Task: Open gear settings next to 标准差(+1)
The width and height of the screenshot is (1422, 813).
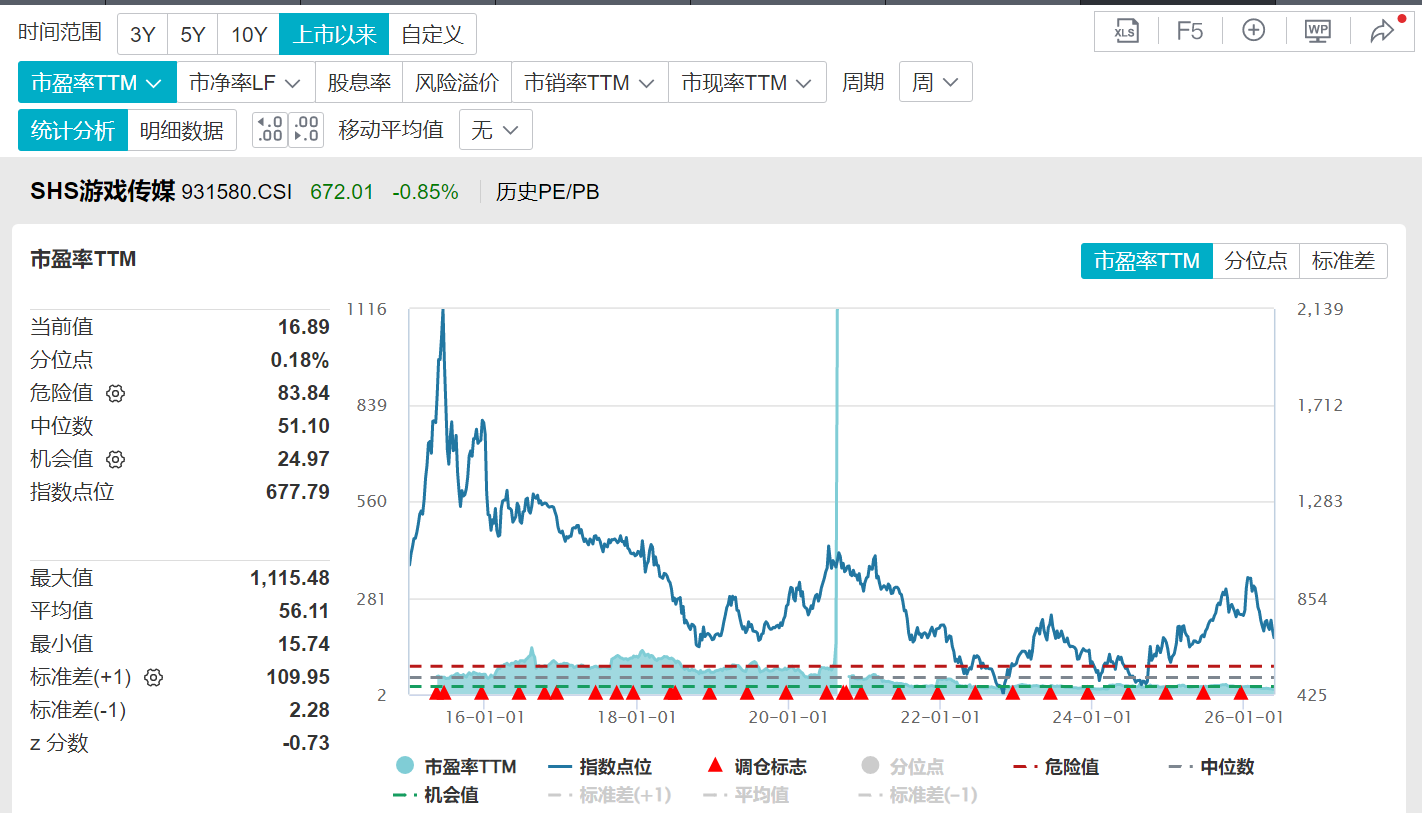Action: (x=153, y=677)
